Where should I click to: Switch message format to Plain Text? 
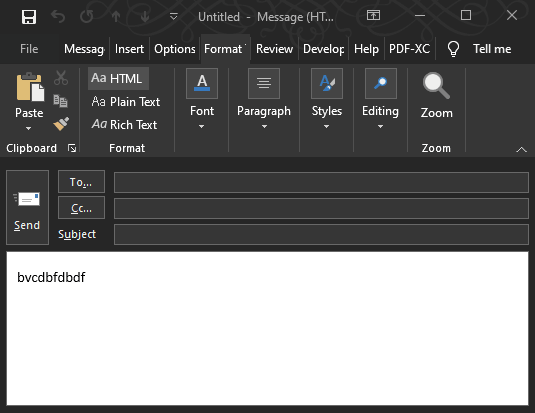pos(126,102)
